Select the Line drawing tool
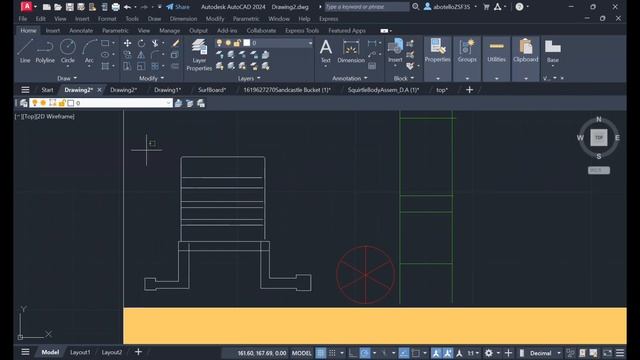The height and width of the screenshot is (360, 640). (x=24, y=51)
